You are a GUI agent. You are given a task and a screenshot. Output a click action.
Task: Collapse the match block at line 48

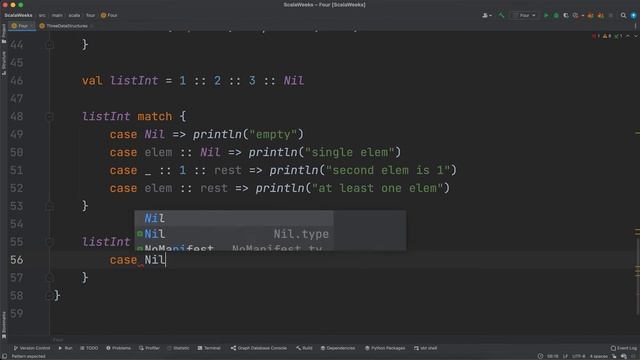coord(49,117)
